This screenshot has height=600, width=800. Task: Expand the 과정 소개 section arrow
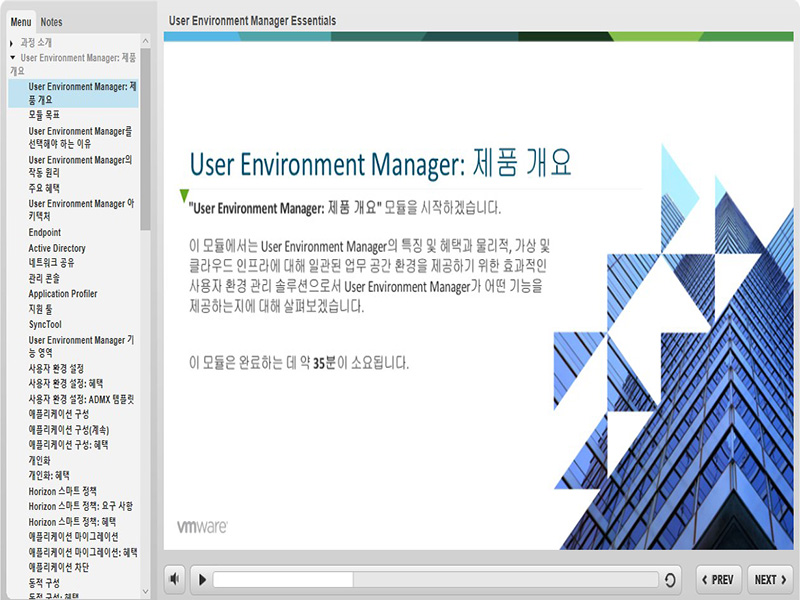point(12,43)
